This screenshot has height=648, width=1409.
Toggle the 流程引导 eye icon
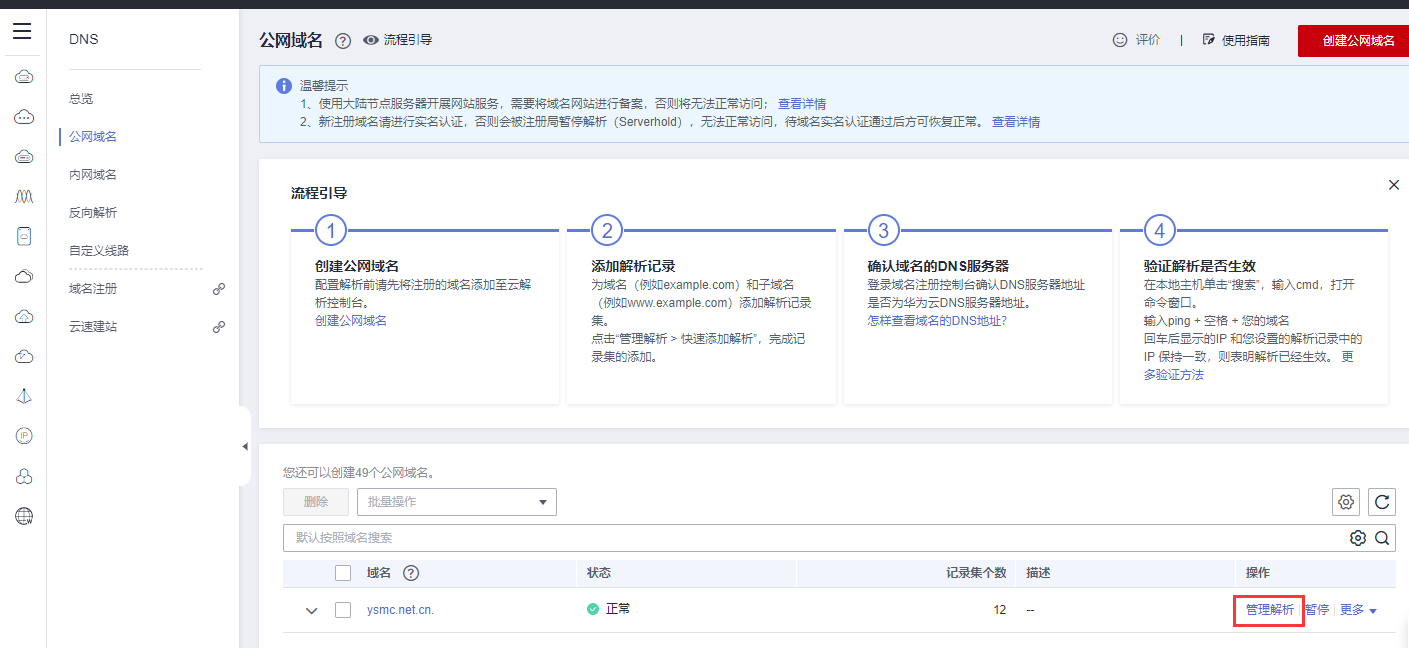pyautogui.click(x=371, y=40)
